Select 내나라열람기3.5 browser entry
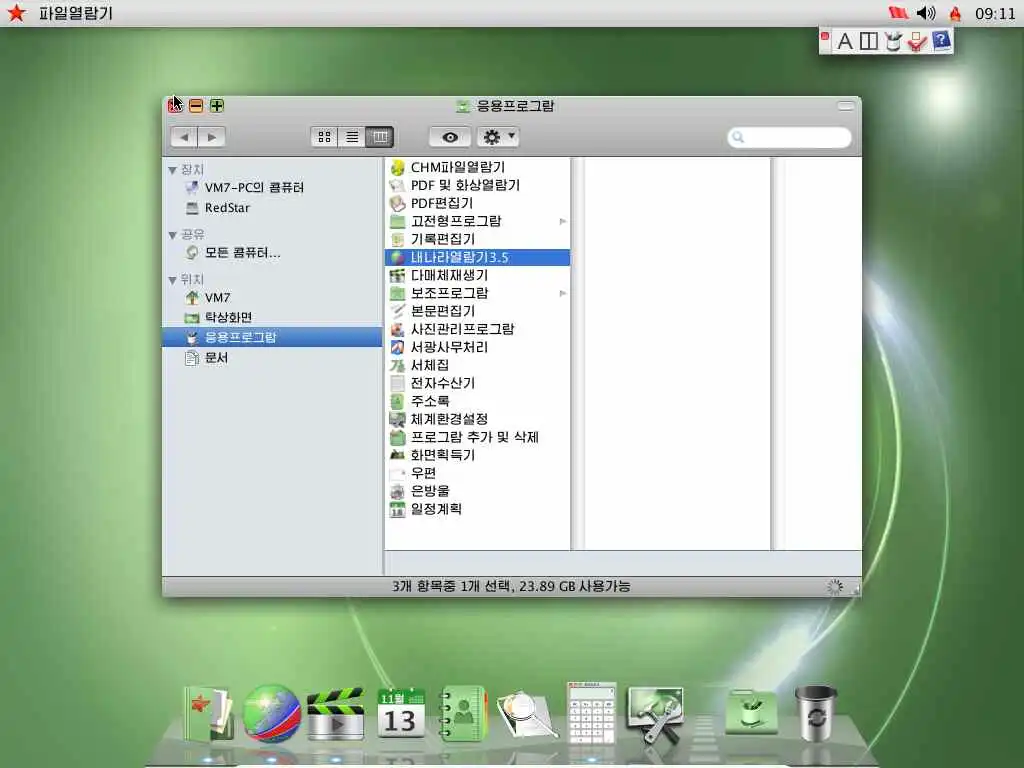 click(x=477, y=257)
